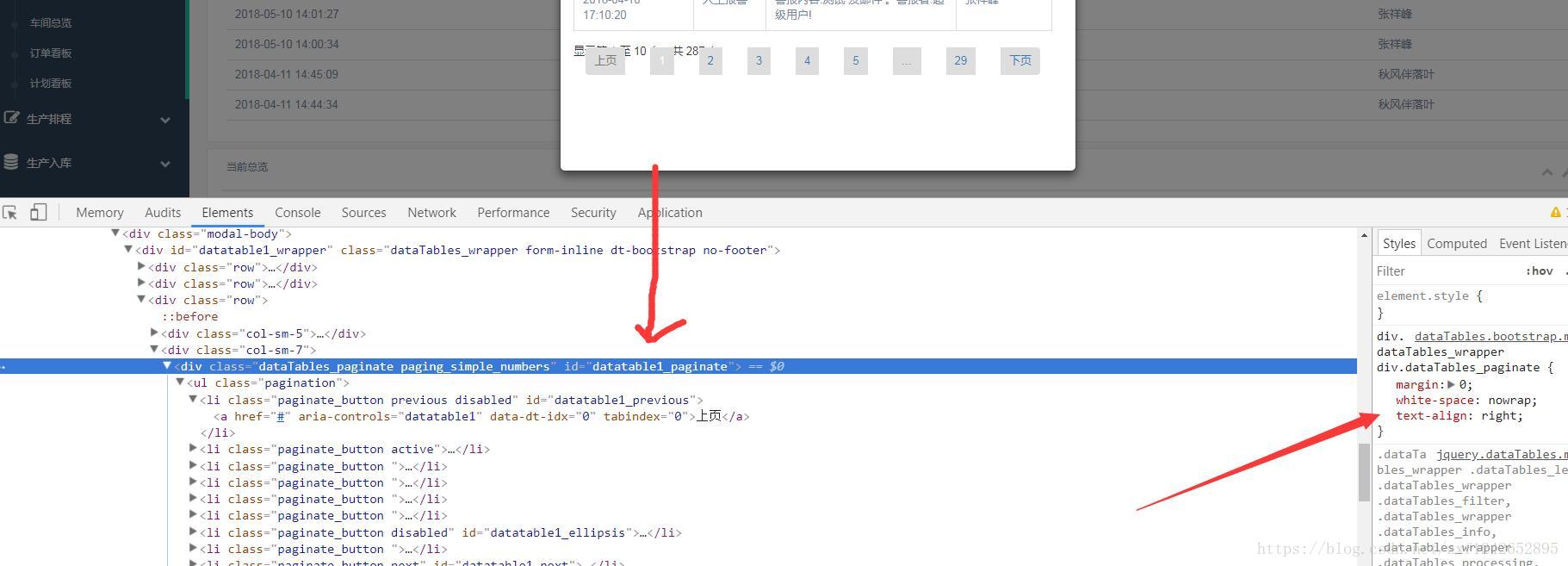This screenshot has height=566, width=1568.
Task: Collapse the modal-body div node
Action: 115,233
